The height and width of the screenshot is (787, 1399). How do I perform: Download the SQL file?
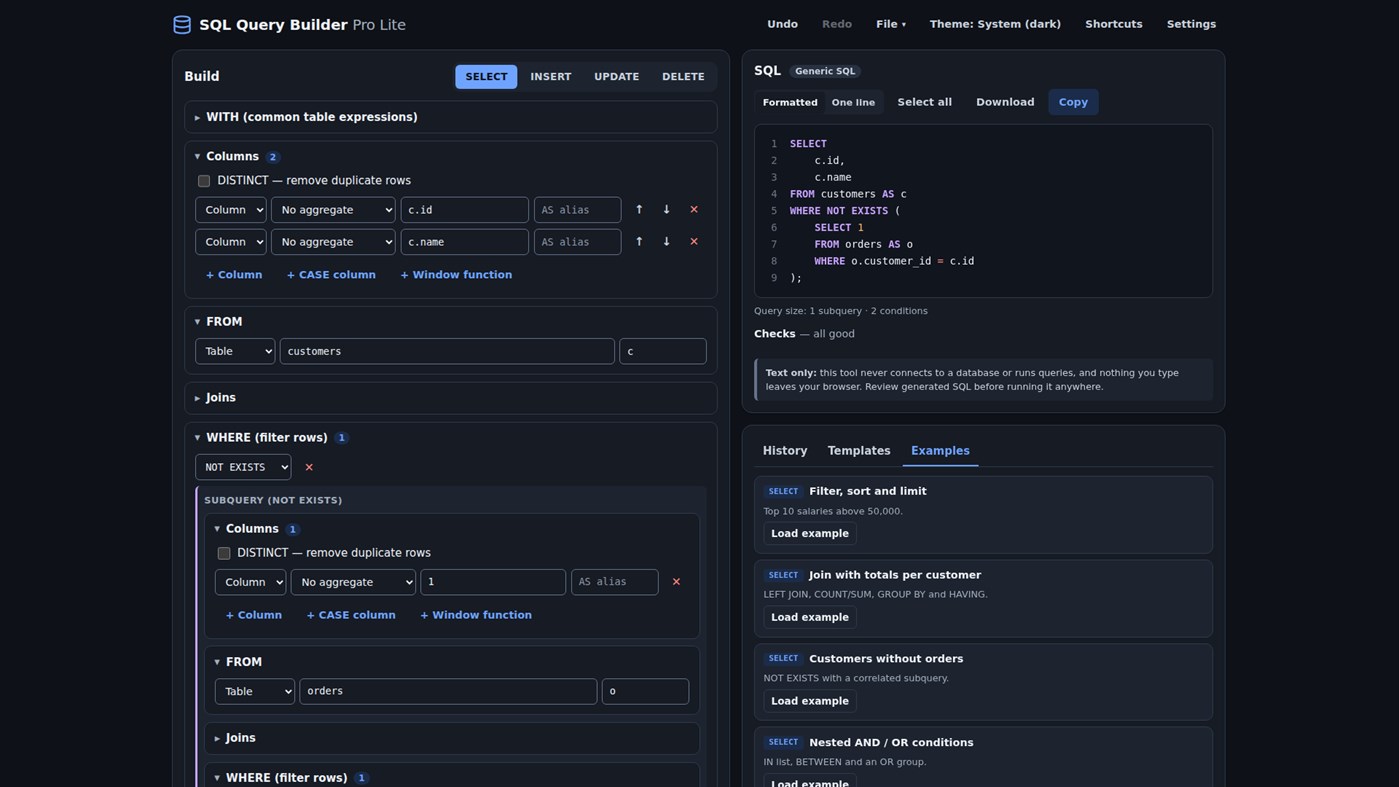tap(1005, 102)
